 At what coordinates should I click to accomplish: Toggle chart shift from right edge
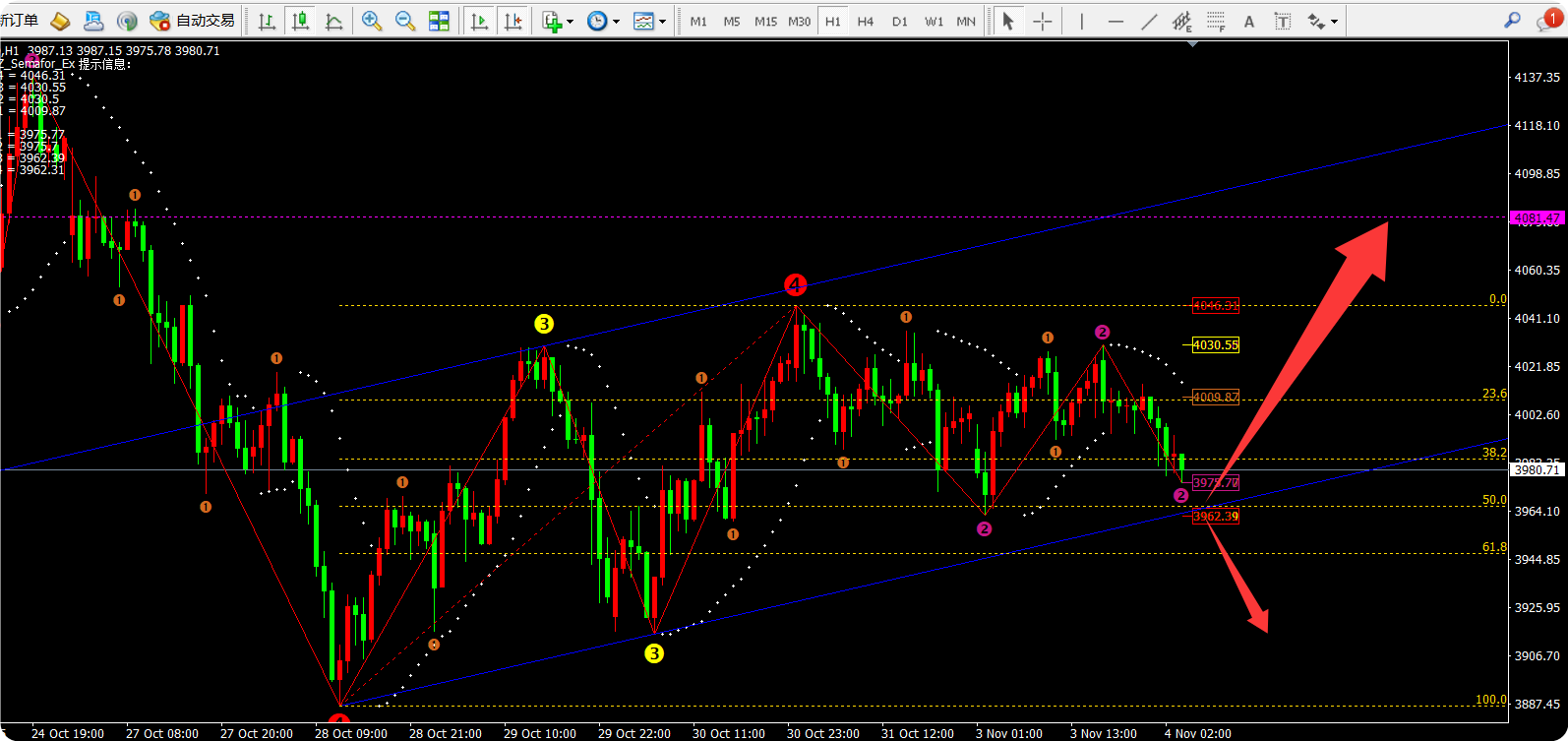(x=513, y=21)
